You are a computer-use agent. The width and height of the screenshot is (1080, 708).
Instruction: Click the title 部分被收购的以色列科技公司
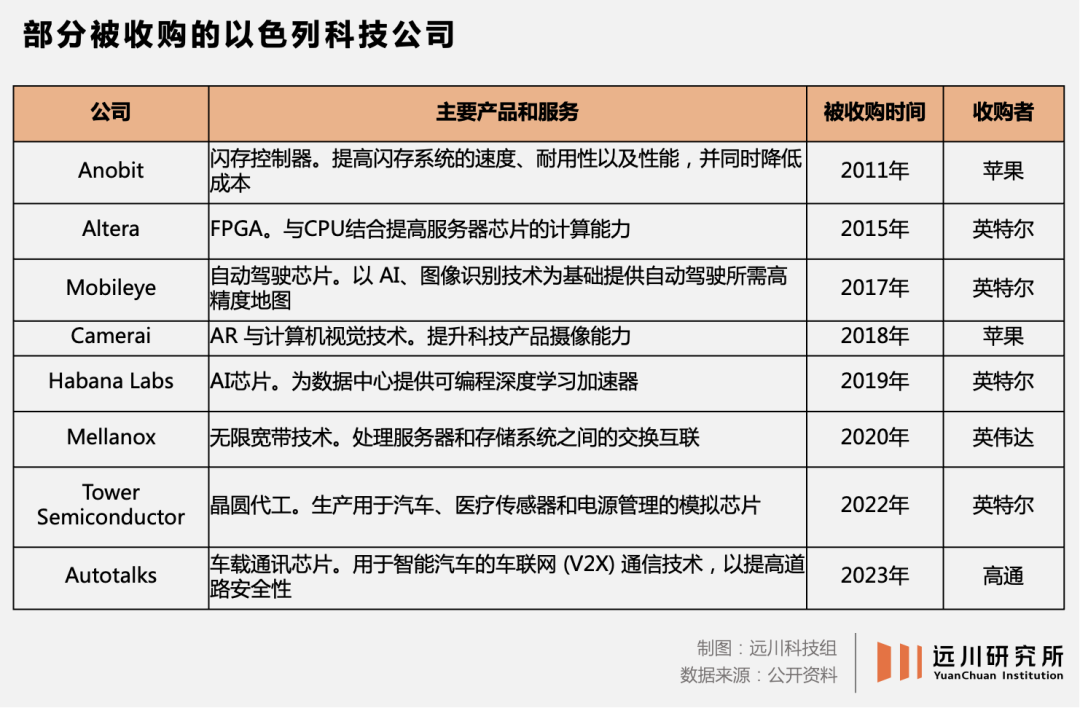click(x=239, y=34)
